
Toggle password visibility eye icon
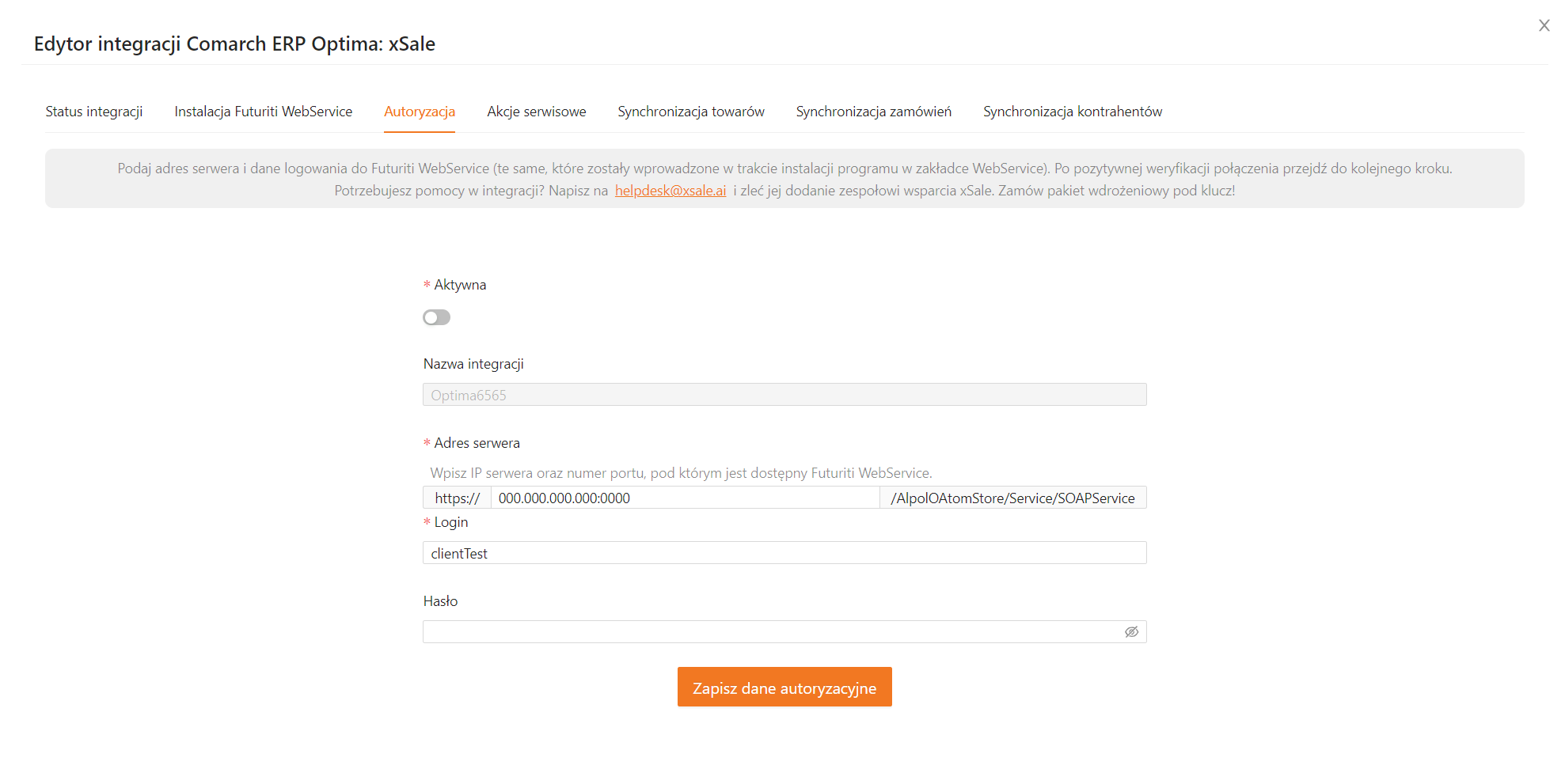(1131, 631)
